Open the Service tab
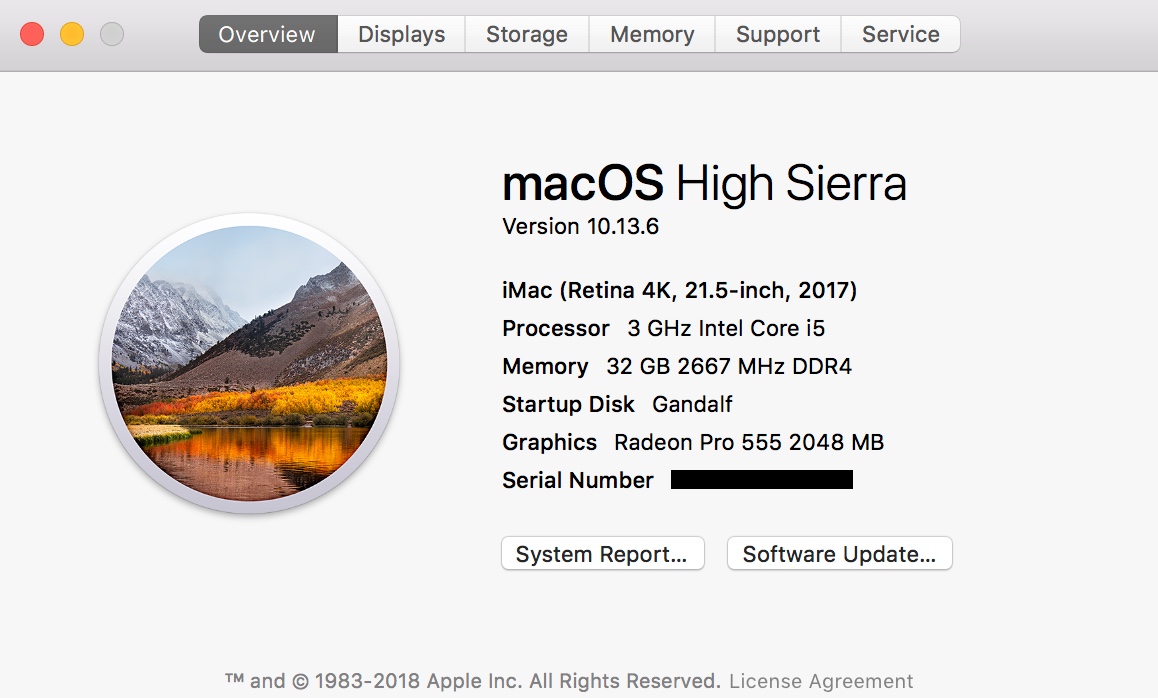Screen dimensions: 1158x698 [x=901, y=34]
